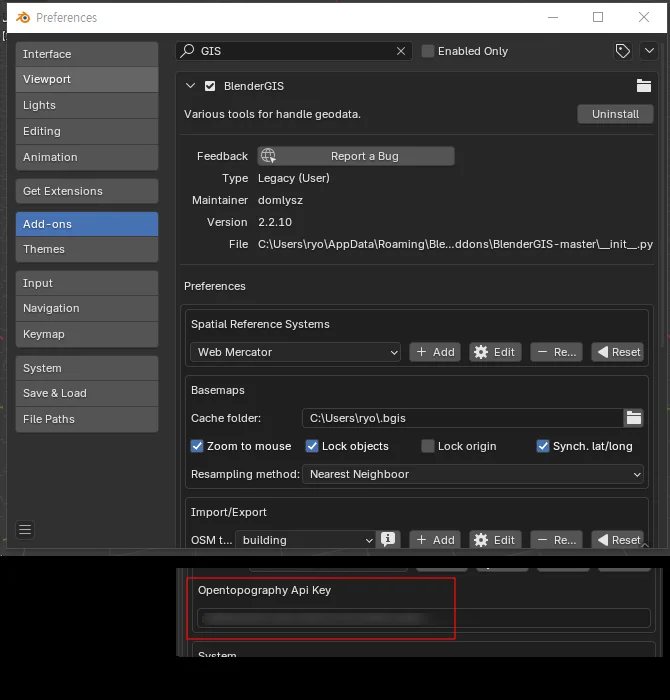Open the Themes tab
The image size is (670, 700).
tap(87, 249)
